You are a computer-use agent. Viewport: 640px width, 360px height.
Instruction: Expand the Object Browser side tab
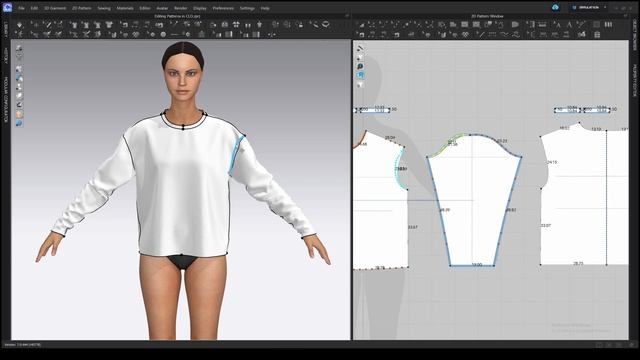635,35
